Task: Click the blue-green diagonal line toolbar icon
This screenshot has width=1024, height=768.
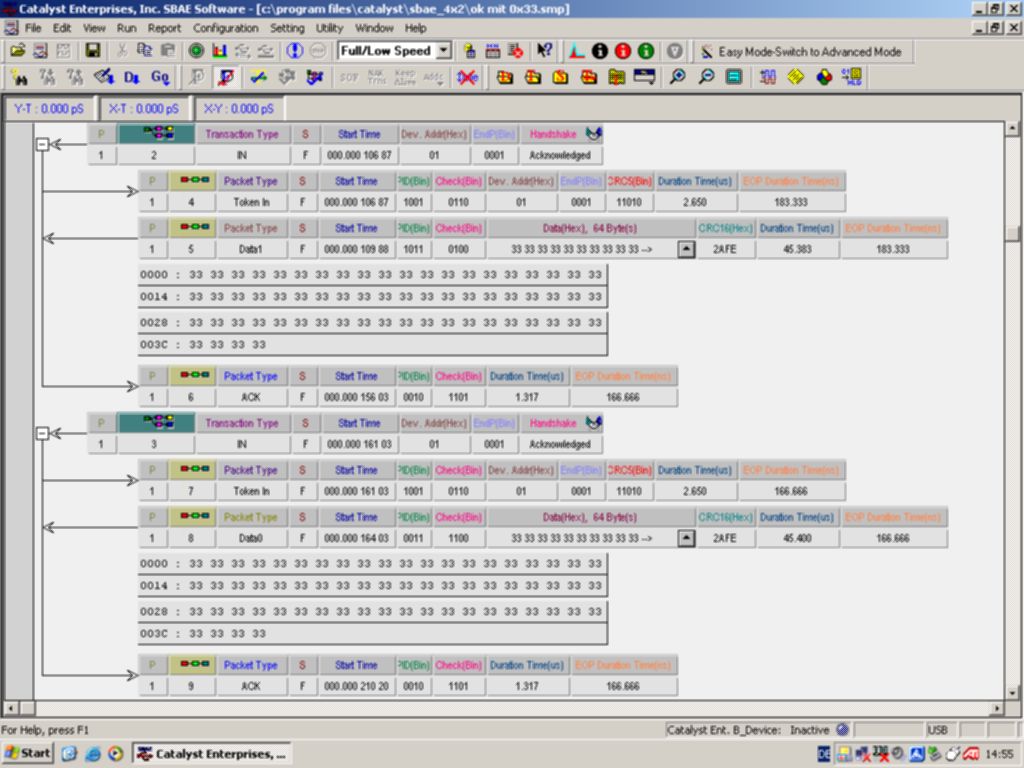Action: point(259,77)
